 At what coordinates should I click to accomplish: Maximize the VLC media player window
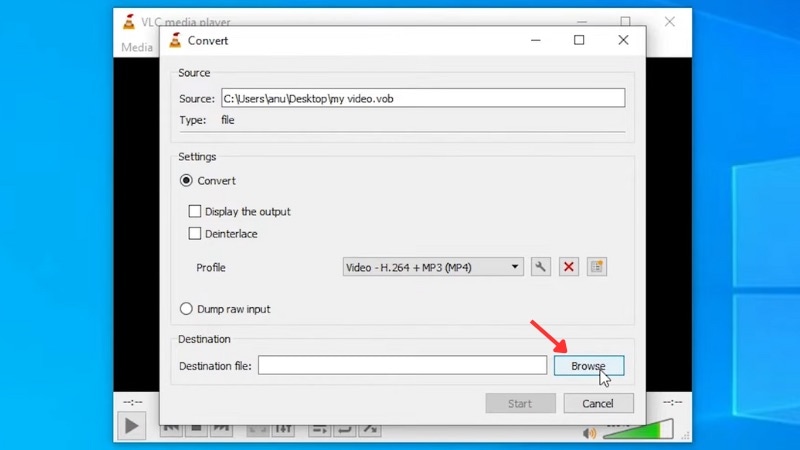click(x=626, y=21)
